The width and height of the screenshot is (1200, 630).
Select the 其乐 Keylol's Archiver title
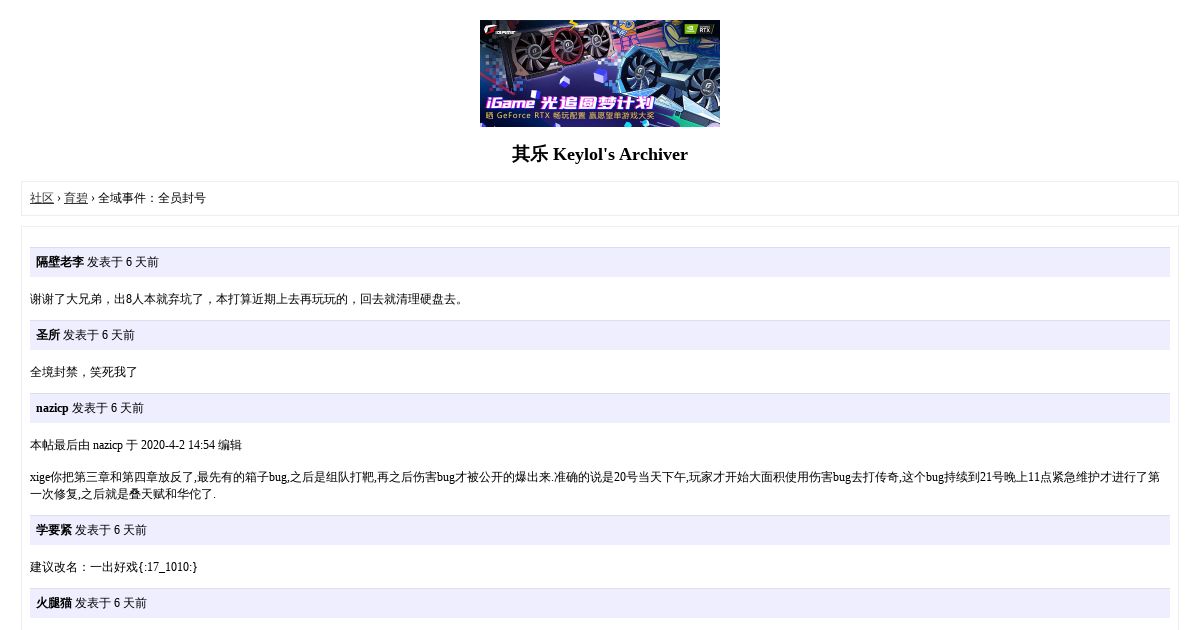pos(600,154)
